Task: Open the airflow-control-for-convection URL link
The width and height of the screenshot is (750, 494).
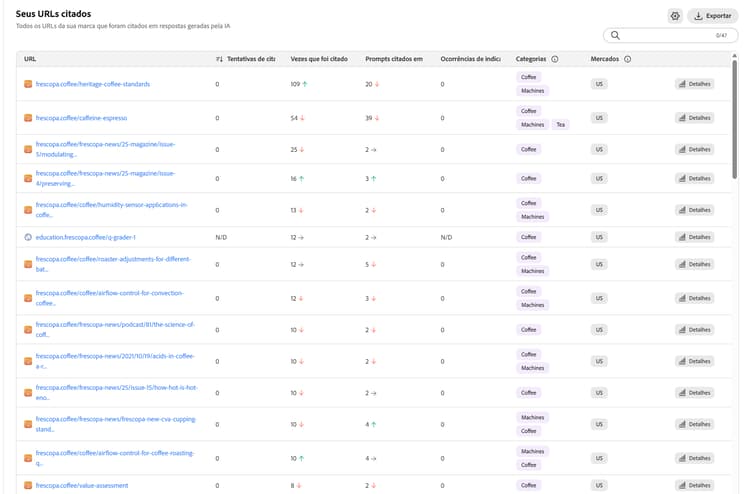Action: (x=110, y=298)
